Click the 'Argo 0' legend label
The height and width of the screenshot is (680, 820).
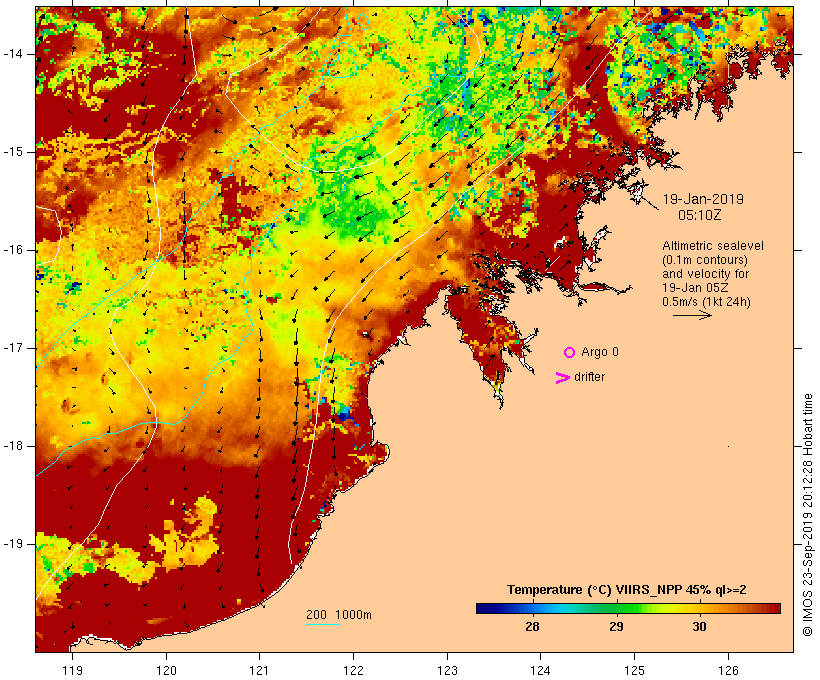click(600, 352)
